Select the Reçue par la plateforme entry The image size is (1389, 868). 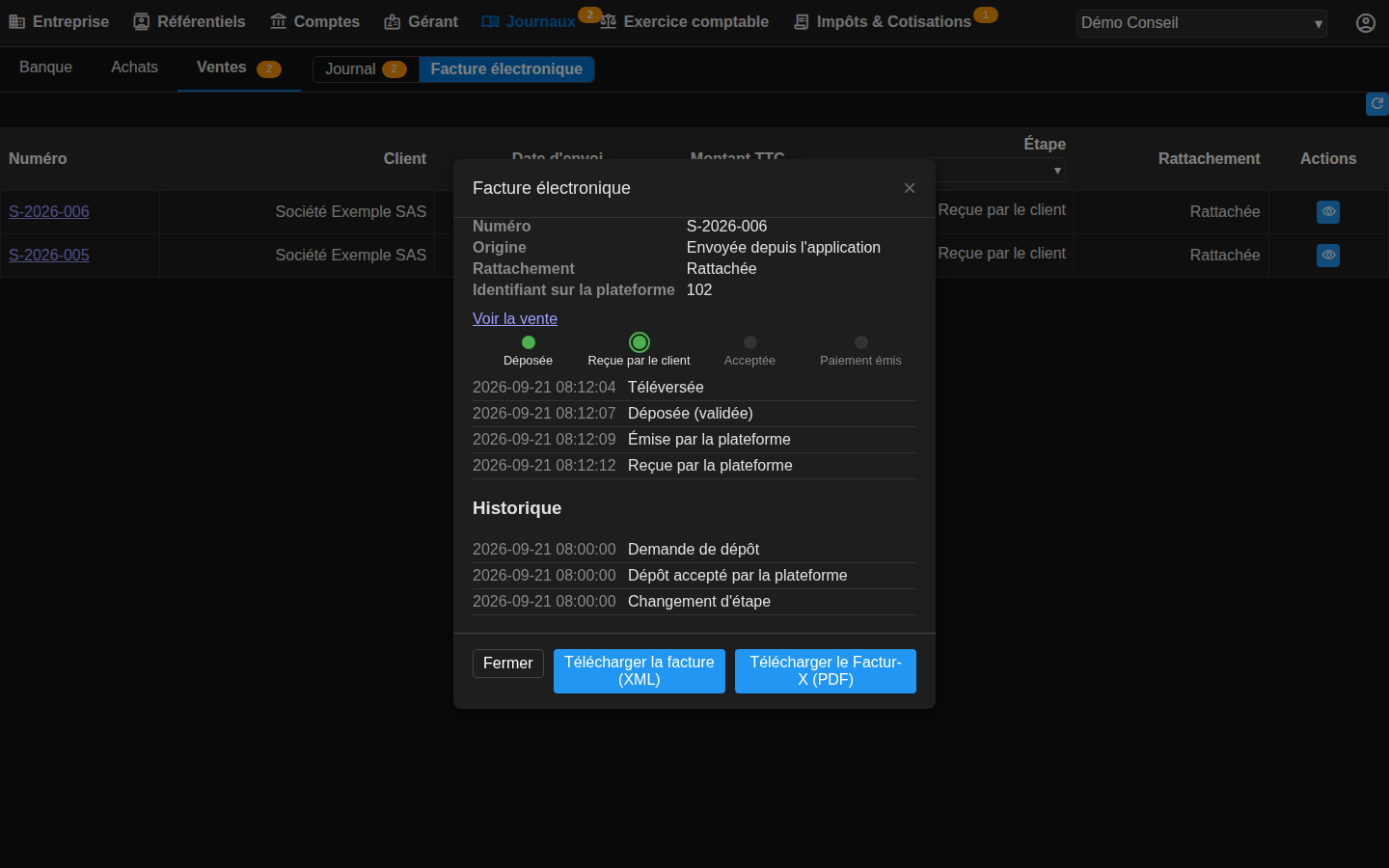(694, 466)
